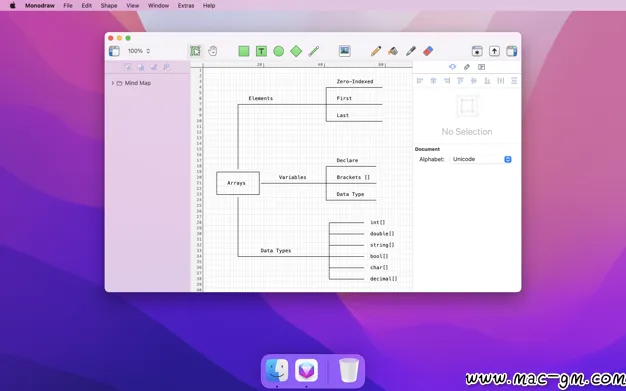Open Monodraw icon in the Dock
Screen dimensions: 626x391
[306, 370]
